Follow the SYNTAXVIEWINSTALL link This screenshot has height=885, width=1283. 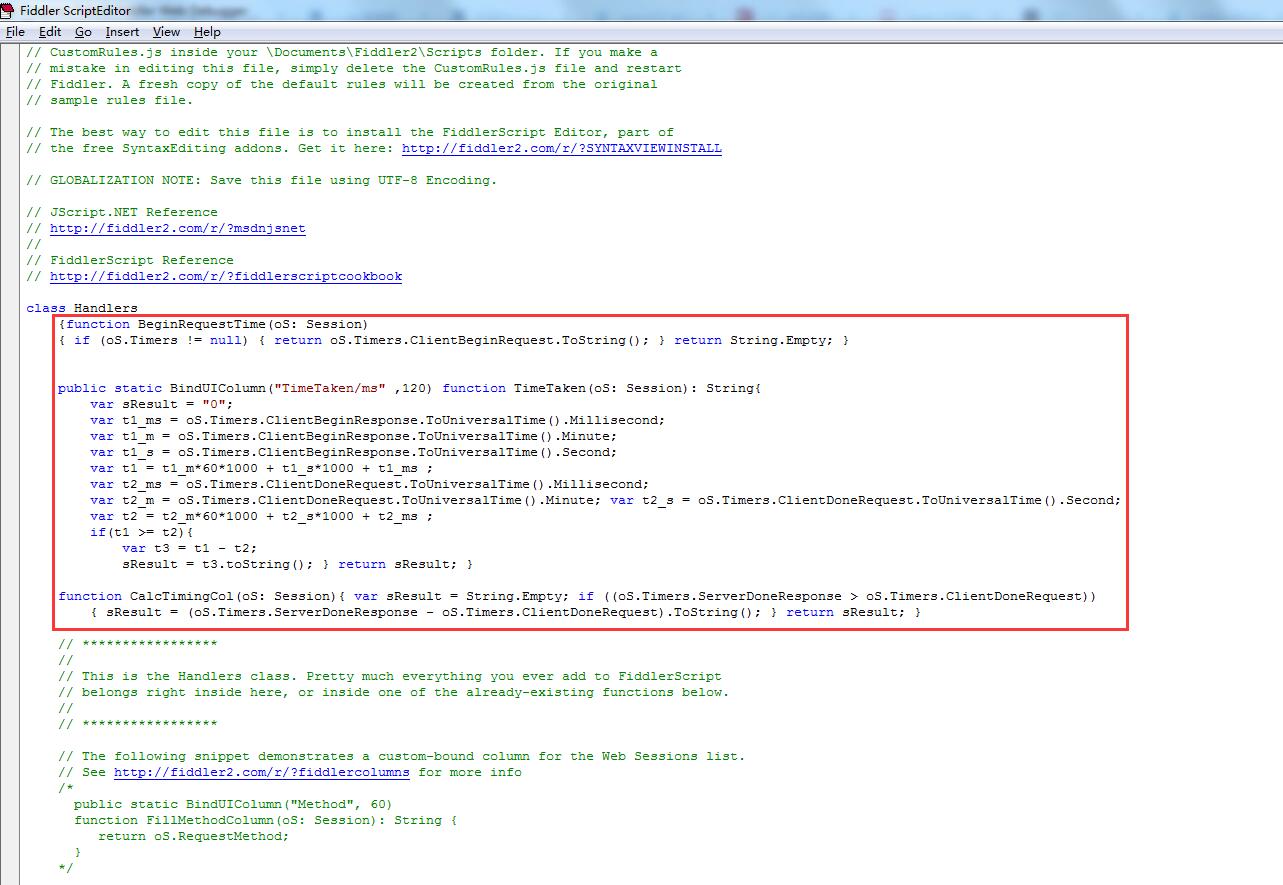click(561, 148)
